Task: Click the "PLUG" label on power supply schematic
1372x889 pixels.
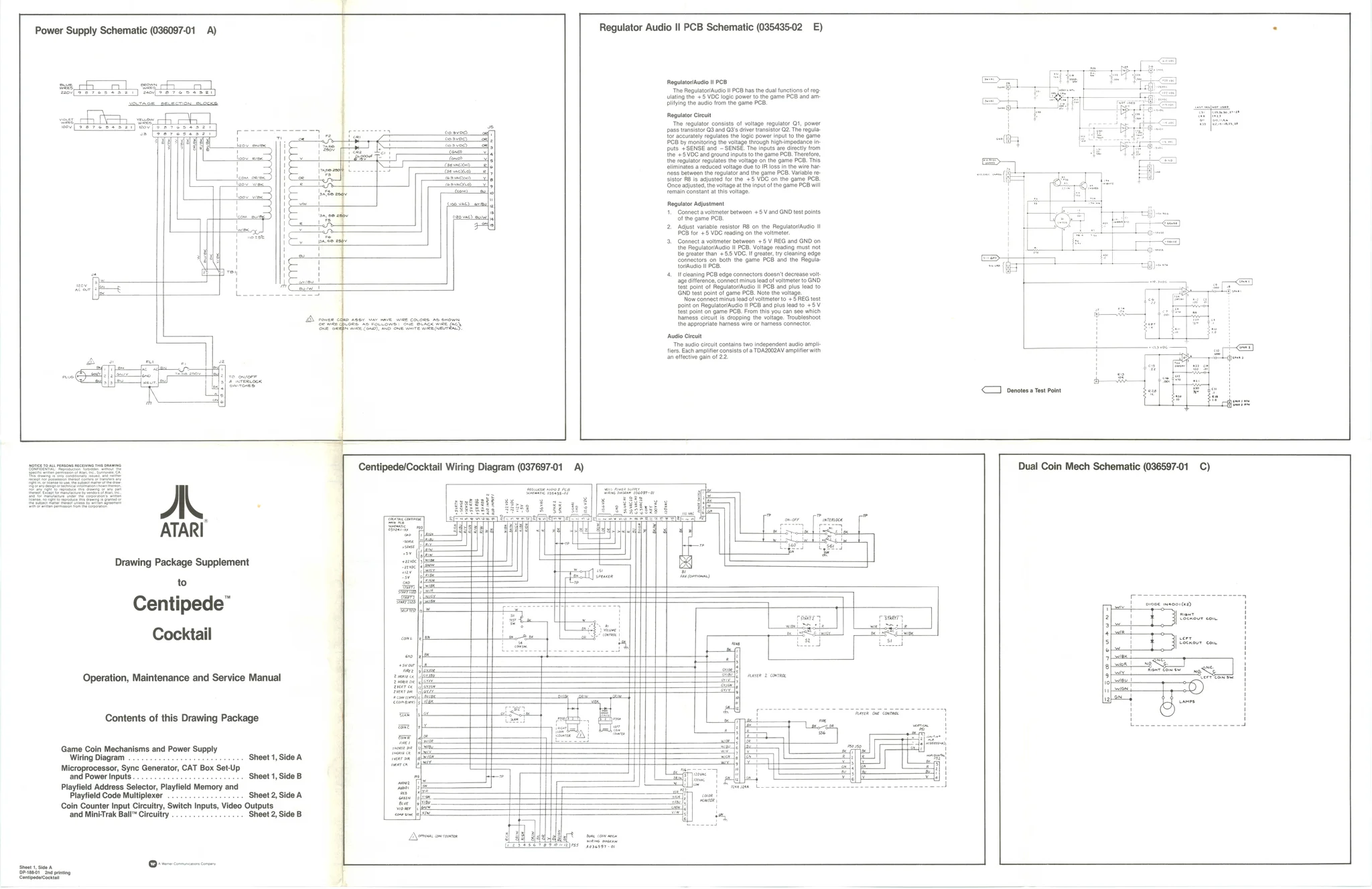Action: pos(68,377)
